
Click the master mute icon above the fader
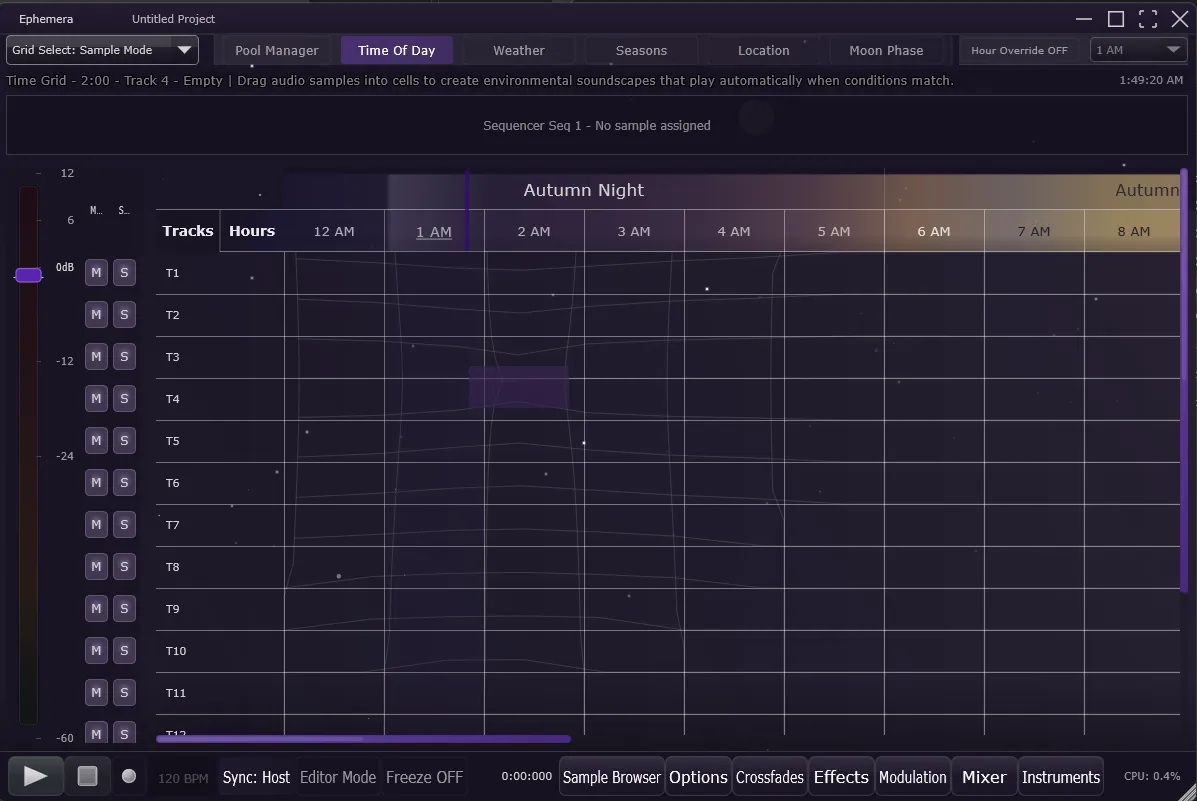(95, 210)
